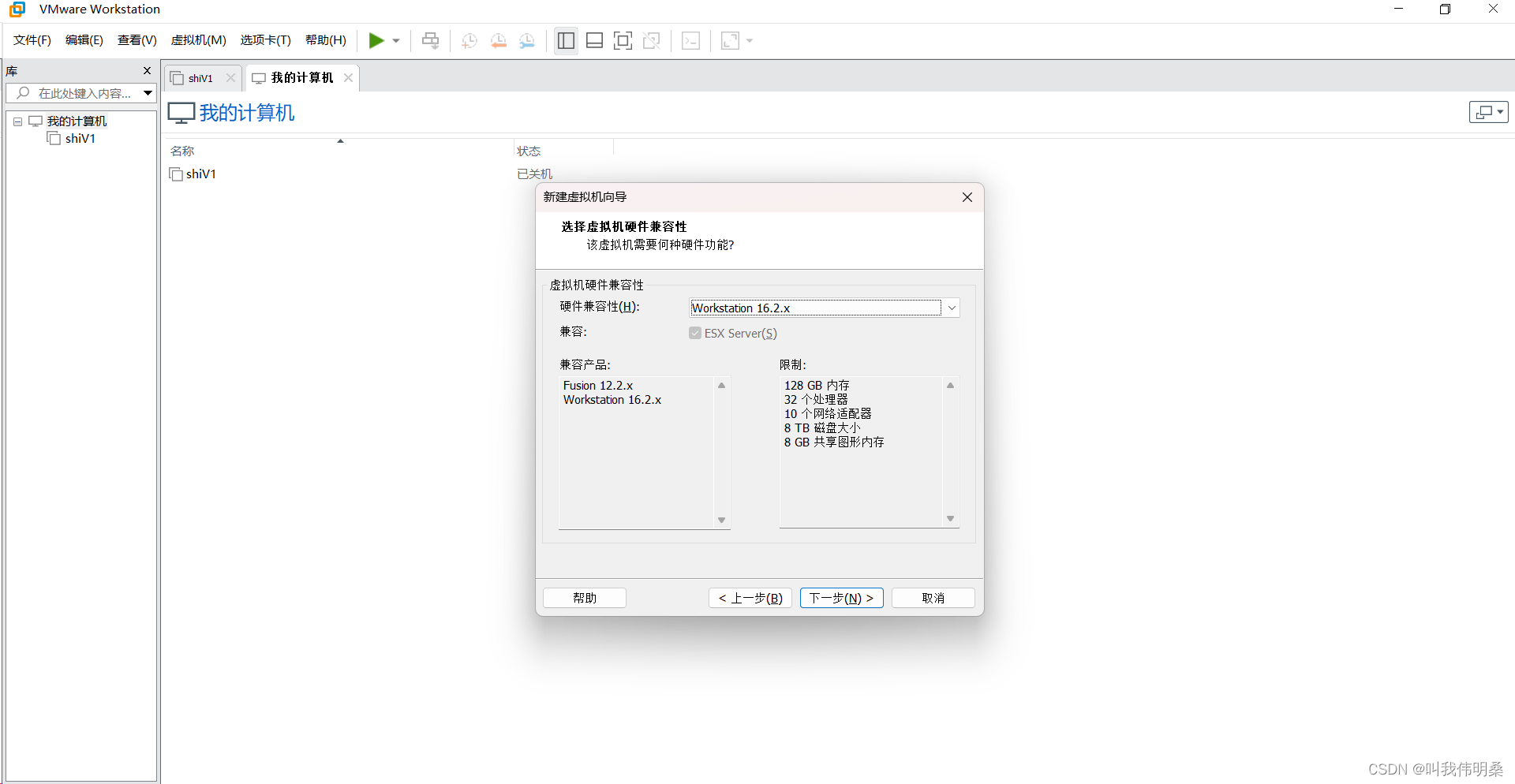This screenshot has width=1515, height=784.
Task: Click up arrow of limitations list scrollbar
Action: [x=950, y=385]
